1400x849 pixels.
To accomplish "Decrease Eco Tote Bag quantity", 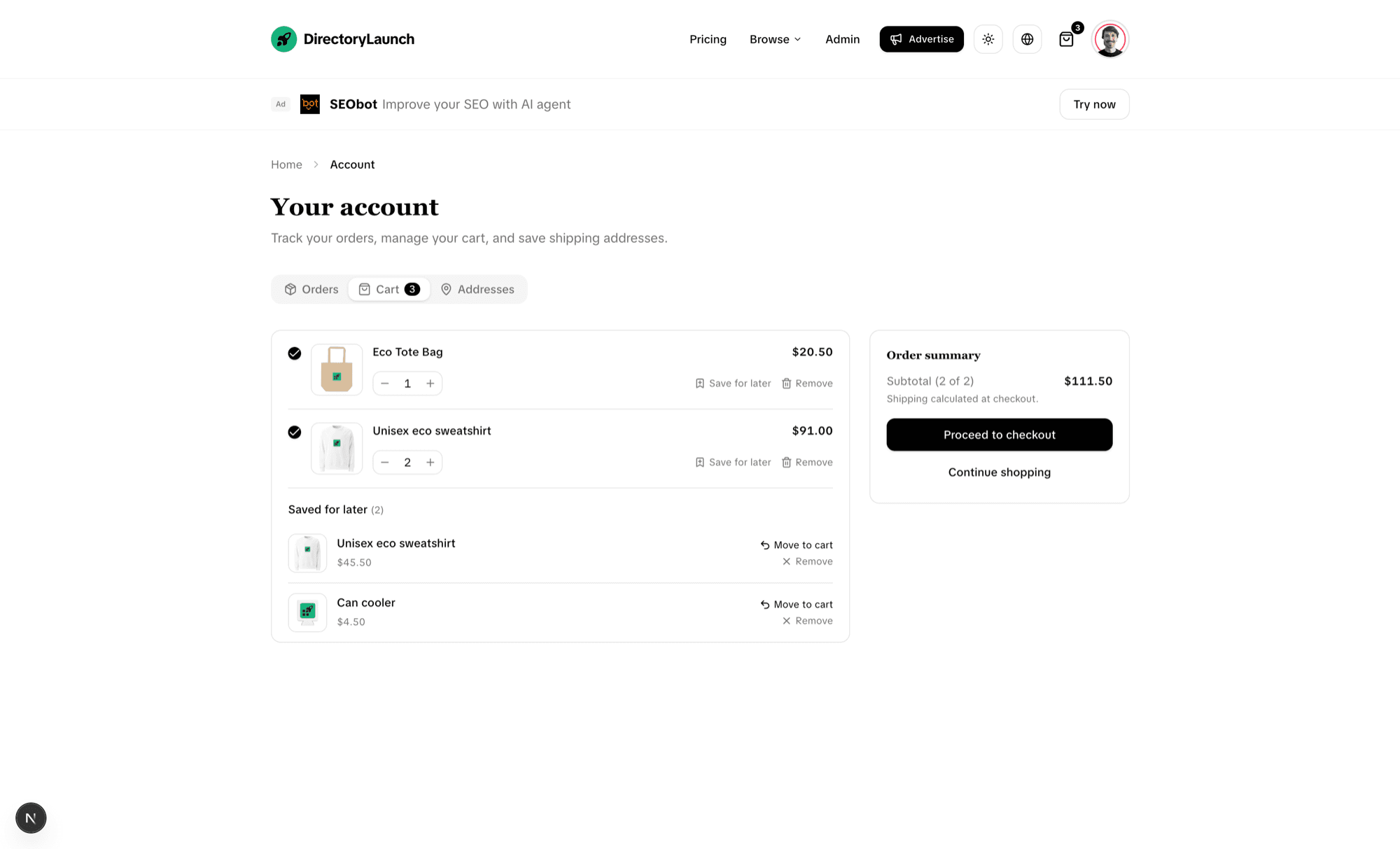I will tap(385, 384).
